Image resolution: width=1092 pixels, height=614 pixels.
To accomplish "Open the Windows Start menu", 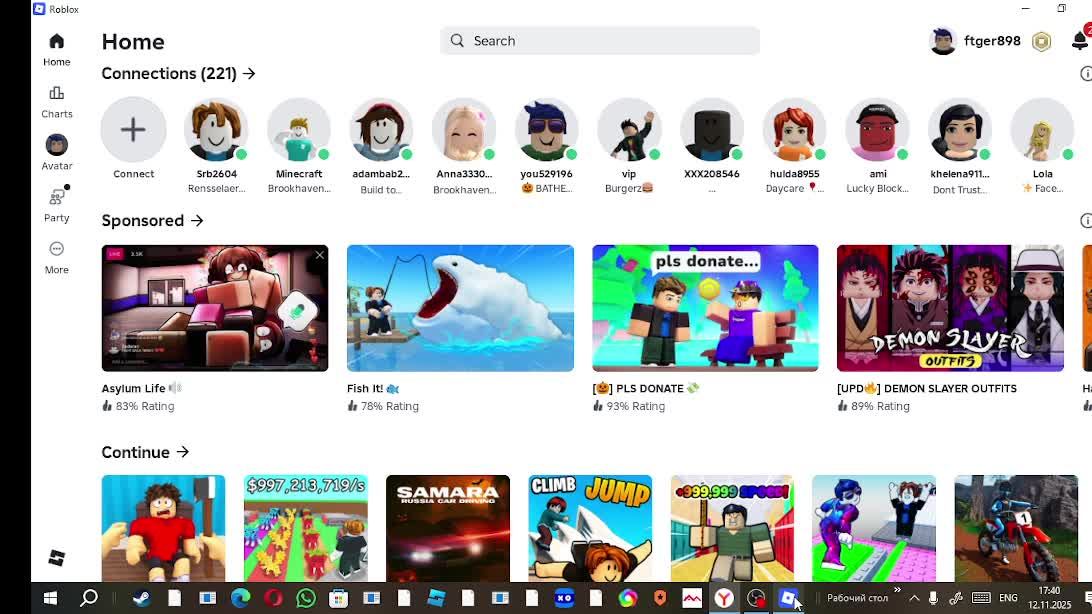I will click(50, 598).
